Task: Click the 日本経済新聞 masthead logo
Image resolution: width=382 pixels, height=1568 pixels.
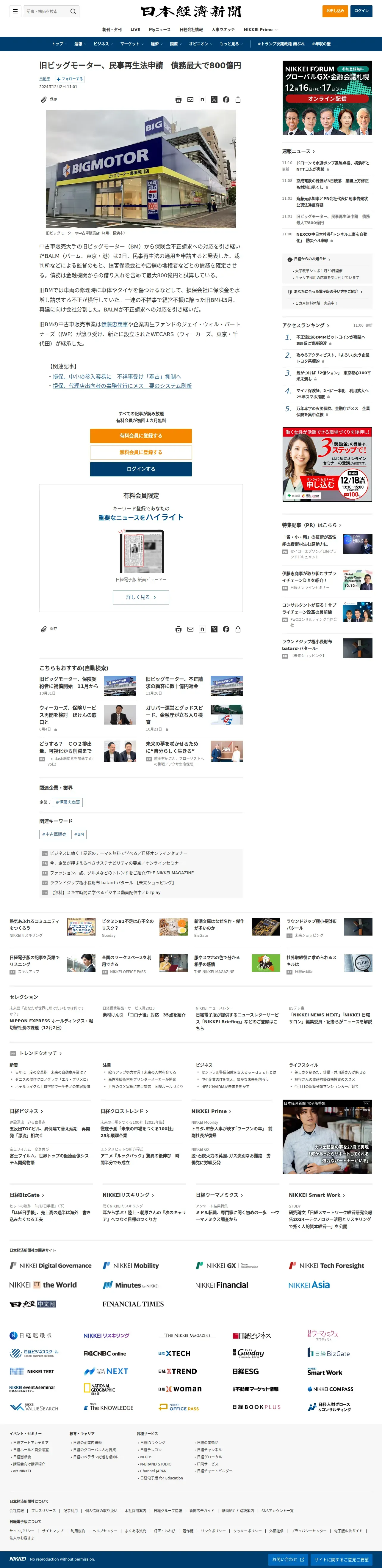Action: pyautogui.click(x=191, y=11)
